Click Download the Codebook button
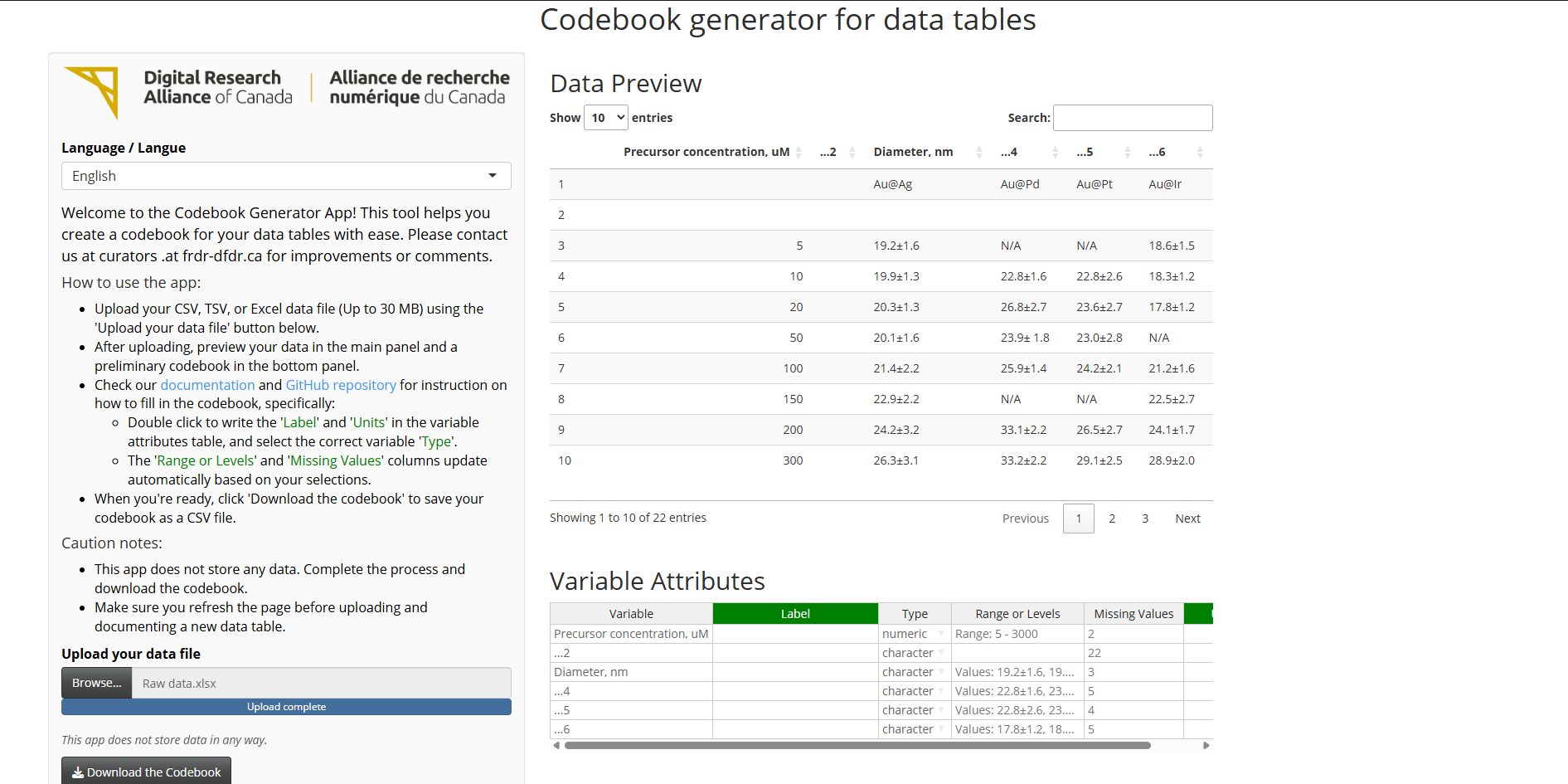1568x784 pixels. point(146,772)
